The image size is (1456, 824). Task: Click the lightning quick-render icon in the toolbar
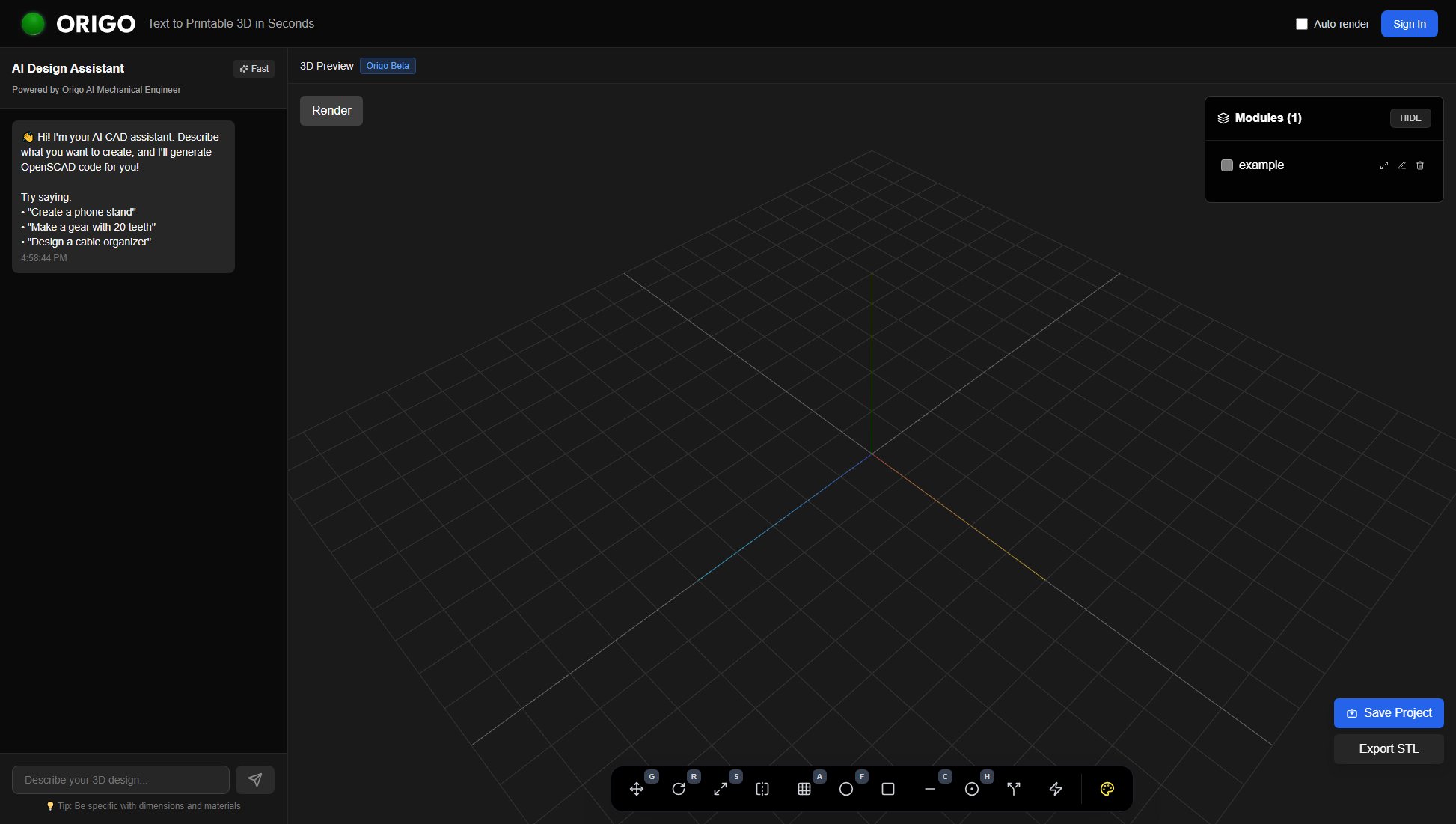coord(1055,788)
